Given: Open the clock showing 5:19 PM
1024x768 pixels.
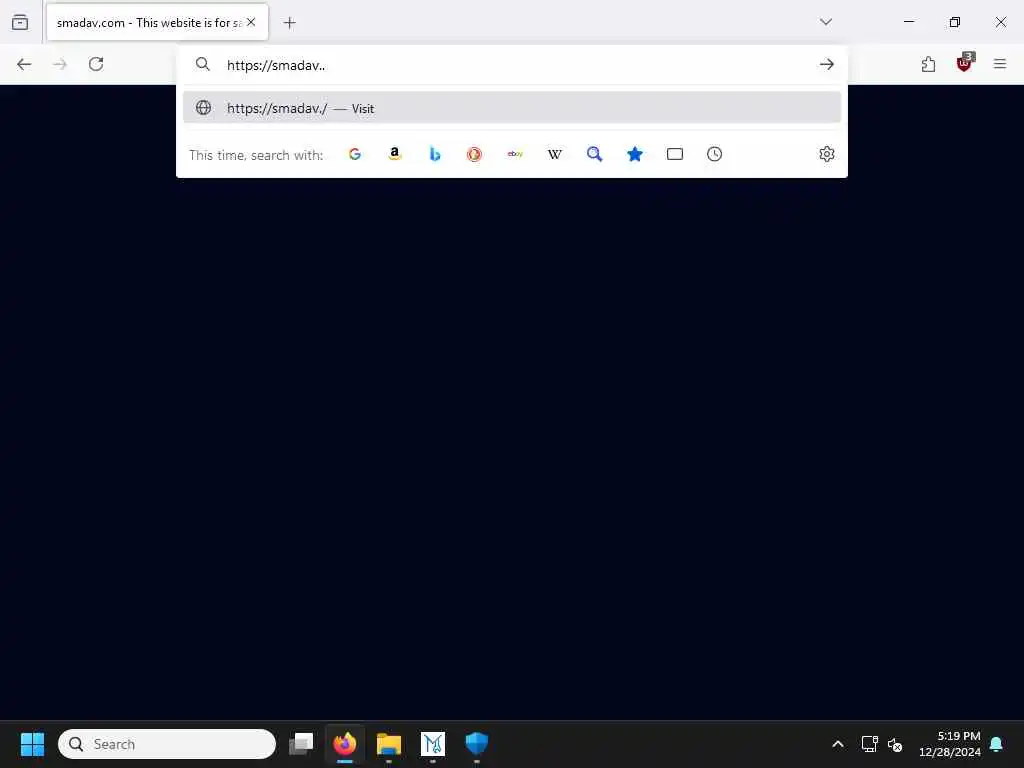Looking at the screenshot, I should click(950, 744).
